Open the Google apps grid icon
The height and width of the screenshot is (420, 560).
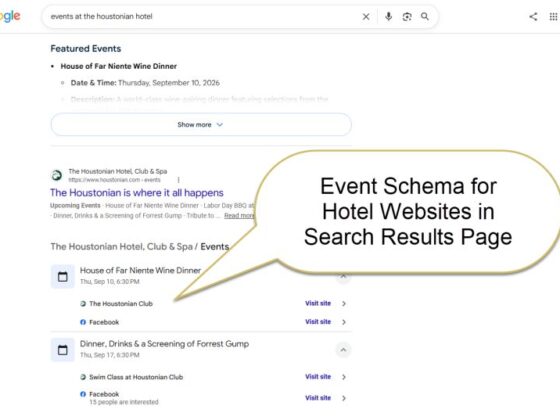[553, 16]
